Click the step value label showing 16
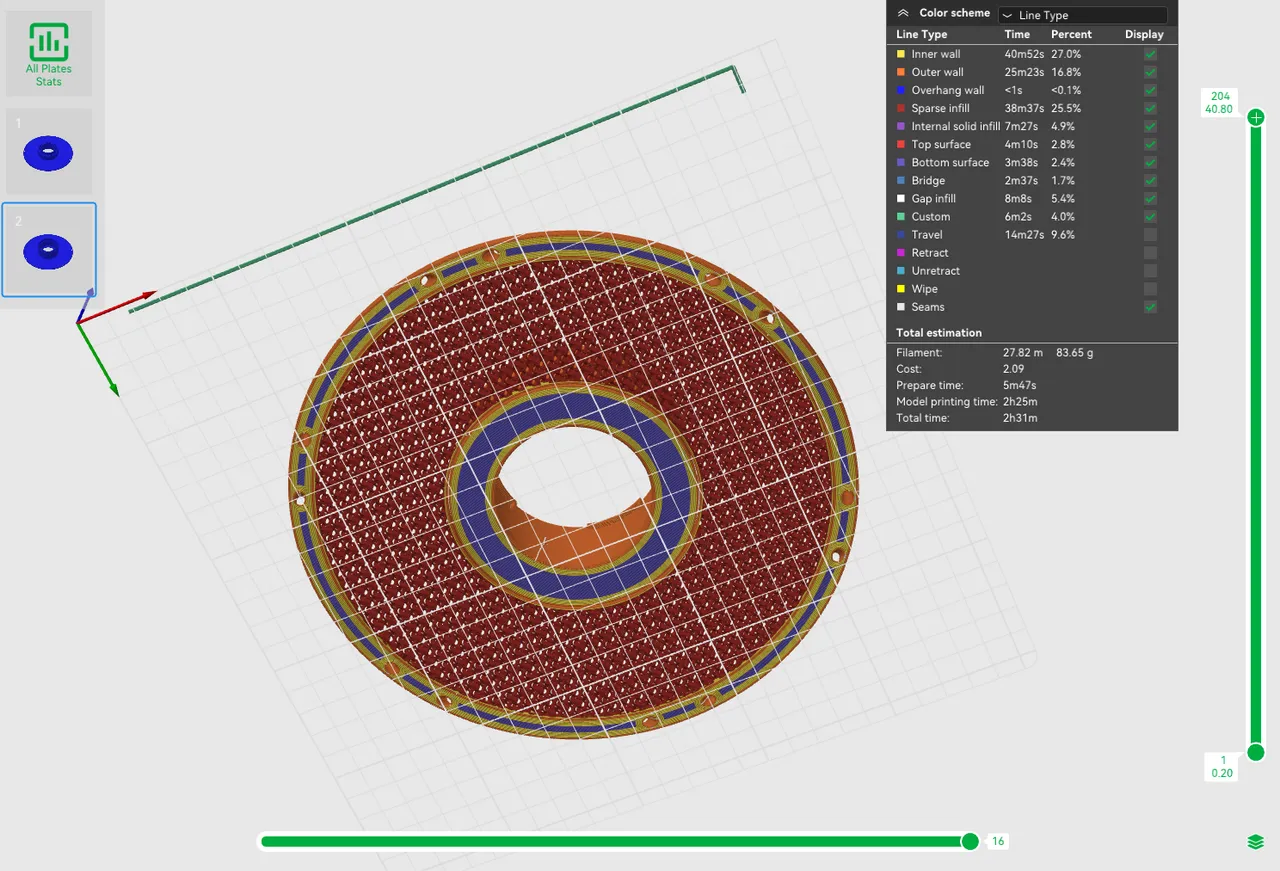Image resolution: width=1280 pixels, height=871 pixels. pos(997,841)
